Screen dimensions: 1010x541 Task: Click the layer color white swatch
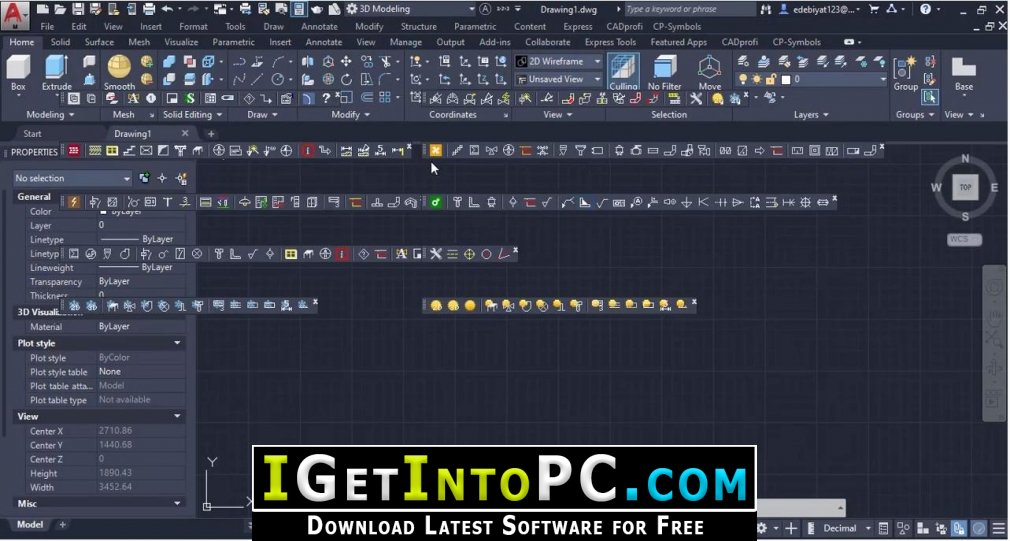(x=785, y=80)
